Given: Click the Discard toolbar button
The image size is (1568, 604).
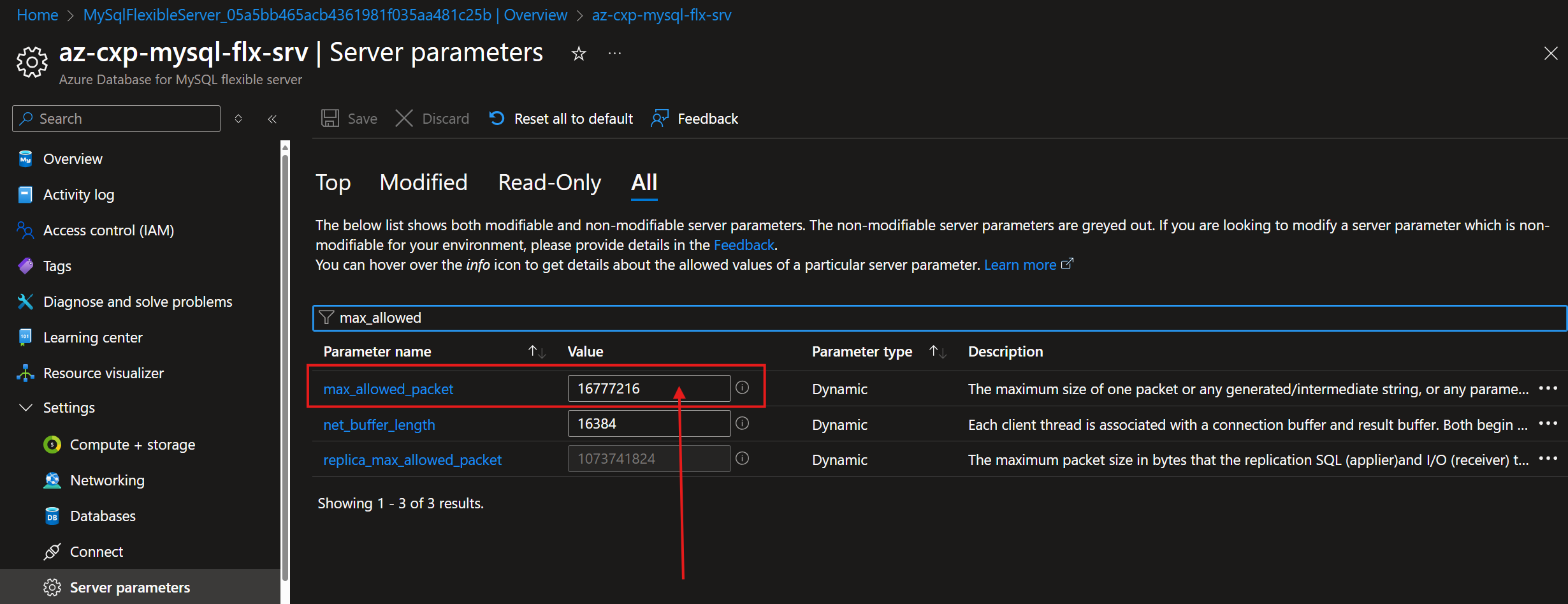Looking at the screenshot, I should point(432,119).
